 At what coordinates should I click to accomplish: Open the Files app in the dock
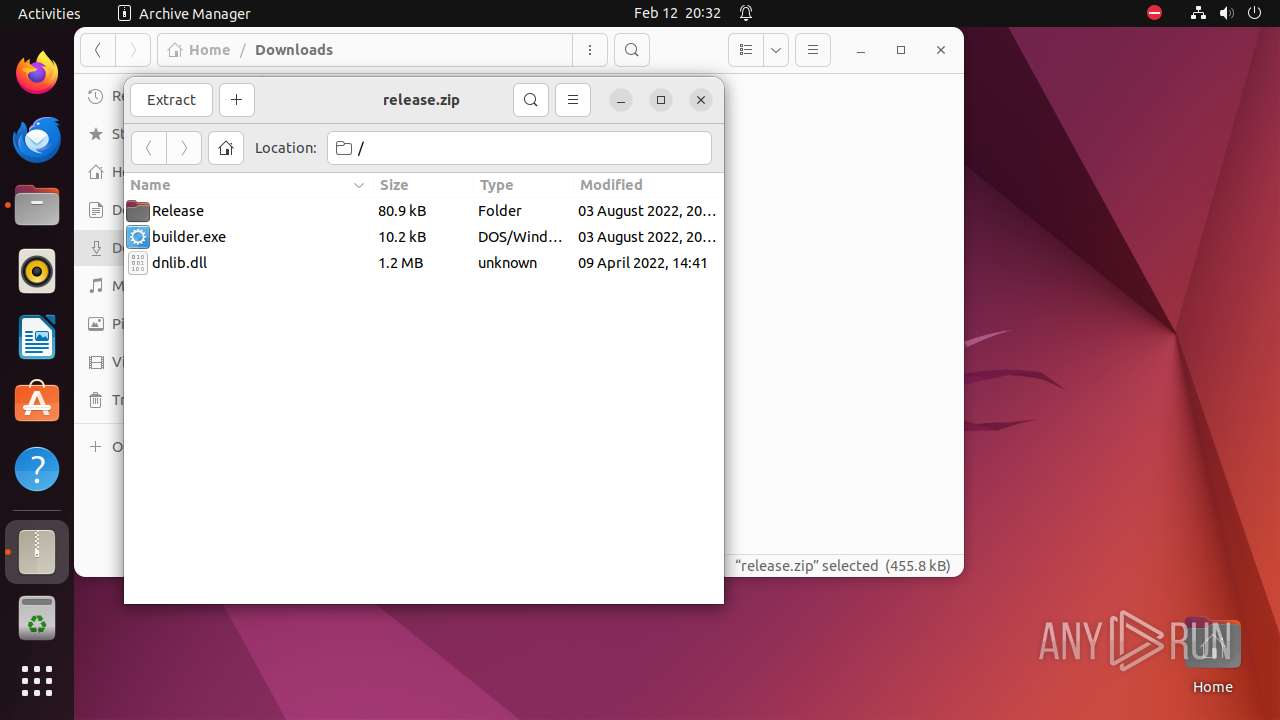37,205
